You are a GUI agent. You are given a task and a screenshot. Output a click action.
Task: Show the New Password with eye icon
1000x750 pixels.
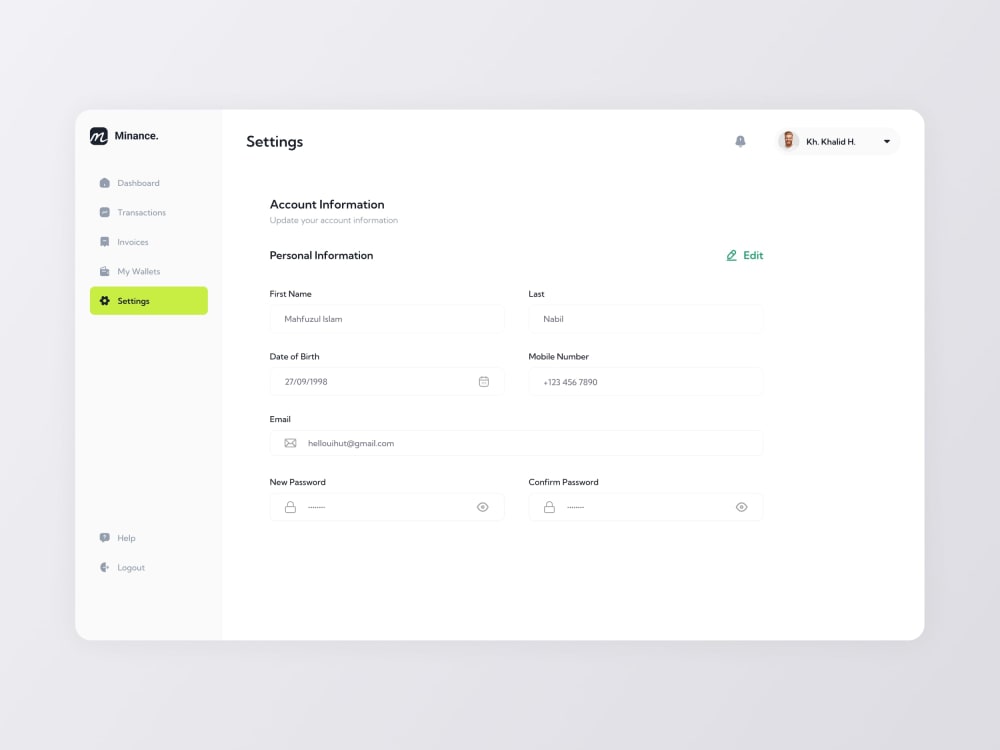tap(483, 507)
